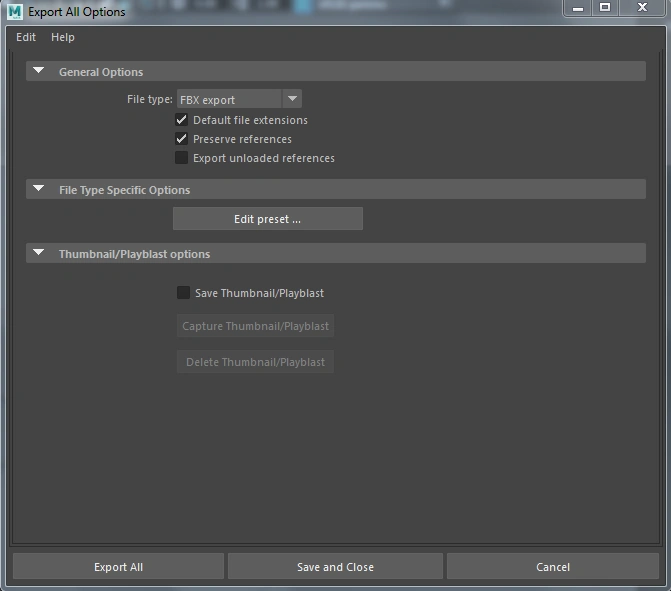Screen dimensions: 671x591
Task: Click Save and Close button
Action: [336, 567]
